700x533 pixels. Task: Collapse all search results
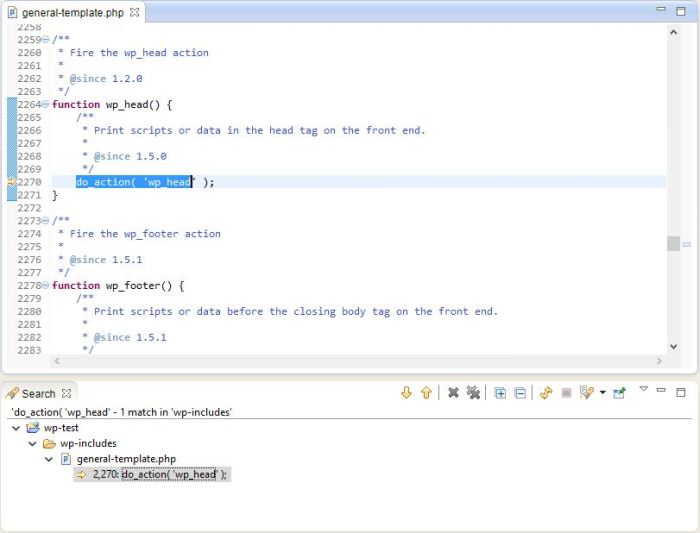pos(520,393)
